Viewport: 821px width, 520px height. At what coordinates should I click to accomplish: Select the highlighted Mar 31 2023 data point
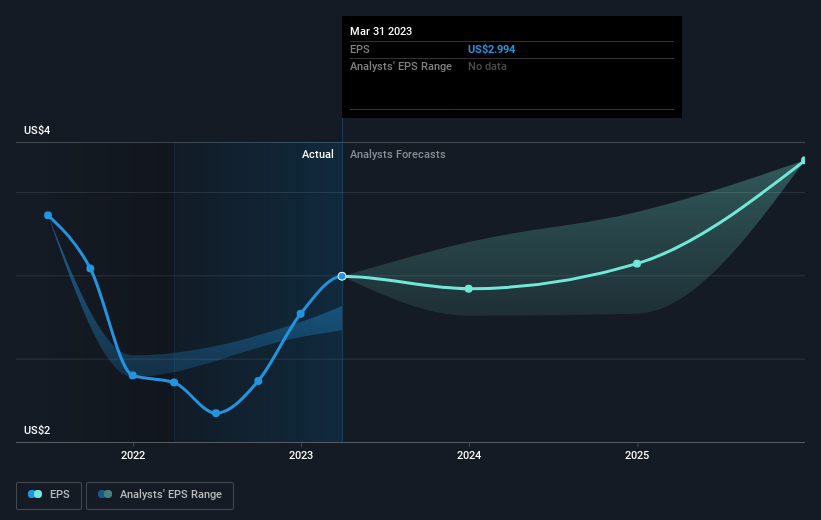(x=342, y=276)
